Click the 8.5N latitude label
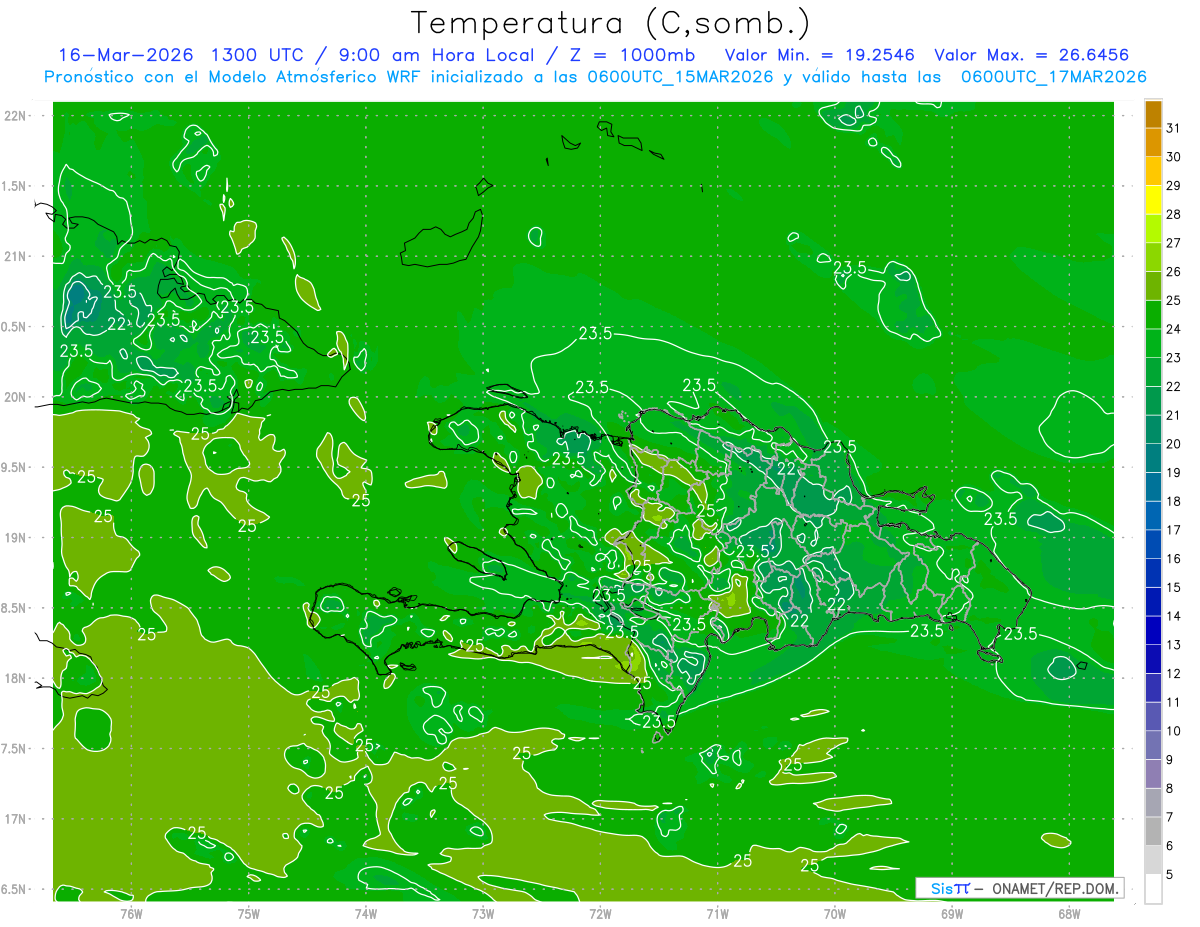This screenshot has height=927, width=1200. click(14, 608)
